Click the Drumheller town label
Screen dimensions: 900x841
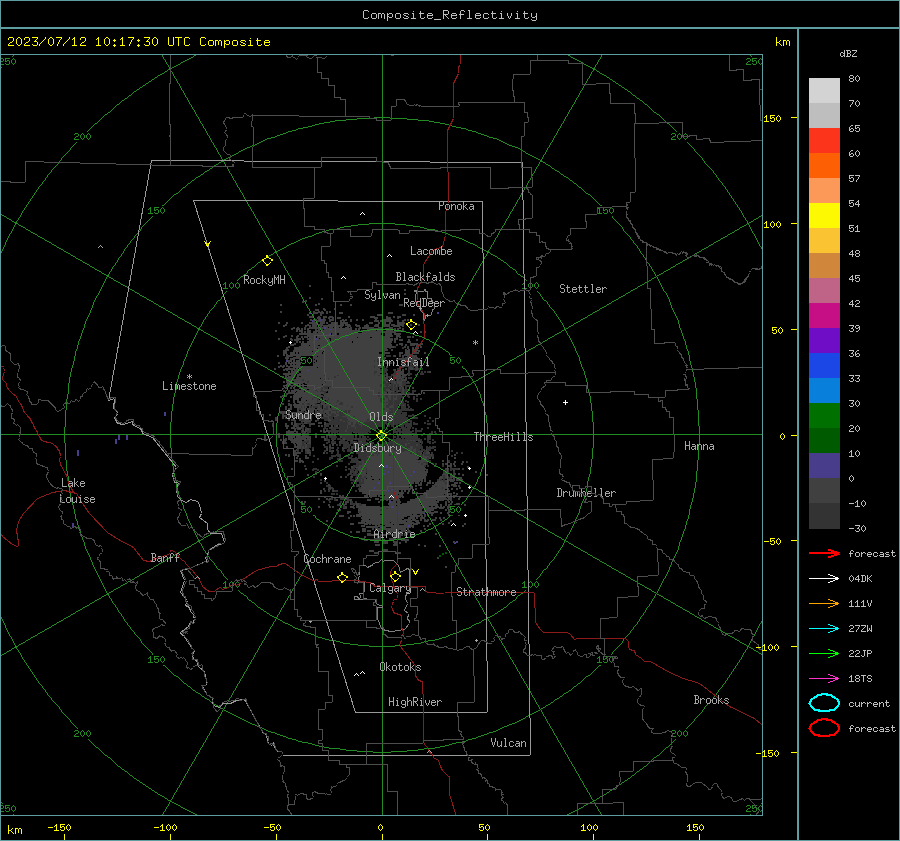(586, 493)
